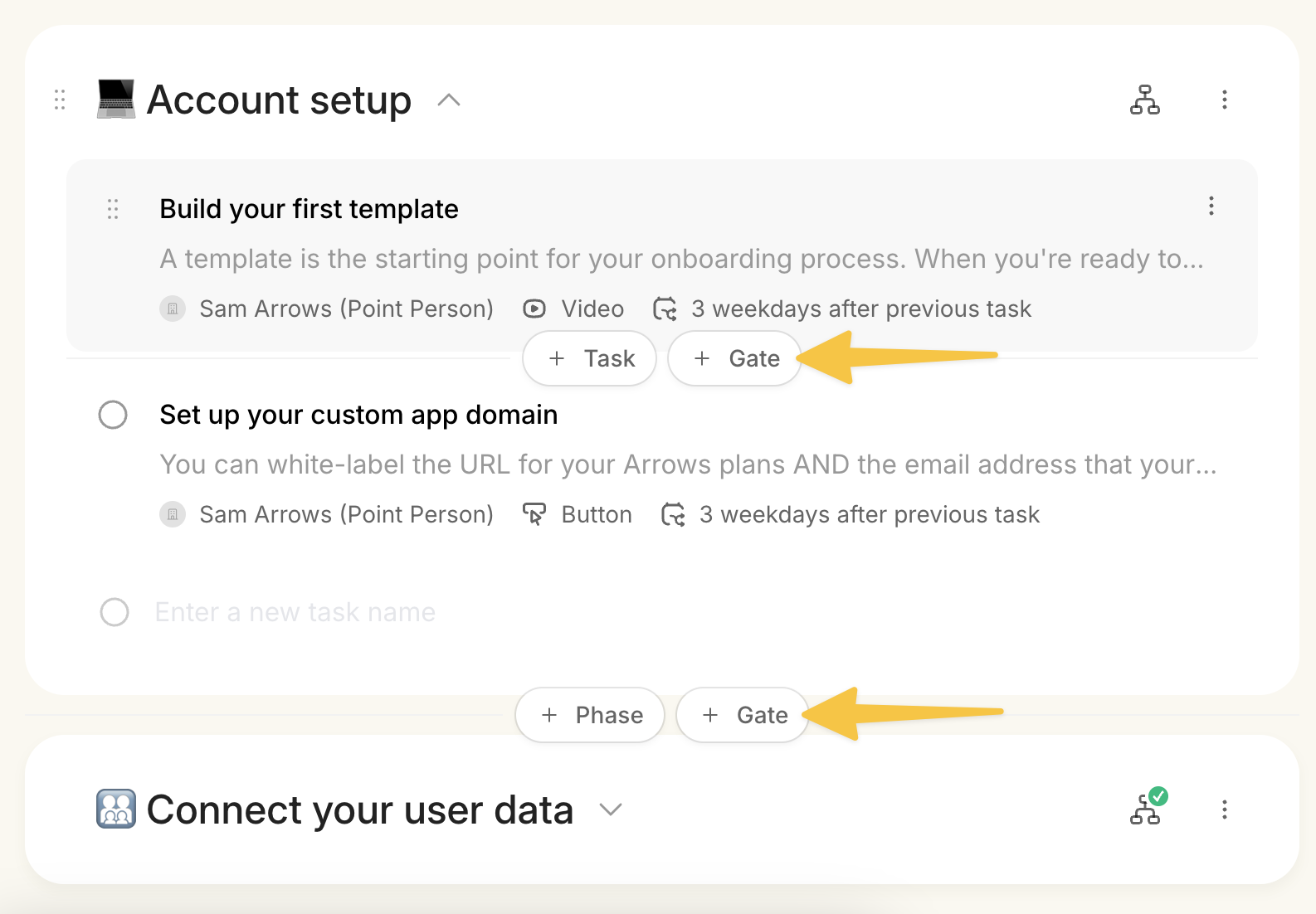Mark Set up your custom app domain complete

coord(113,415)
